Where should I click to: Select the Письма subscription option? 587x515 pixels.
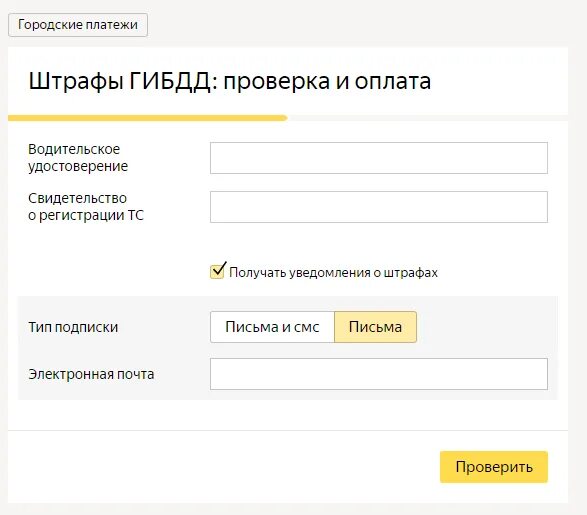pos(375,327)
